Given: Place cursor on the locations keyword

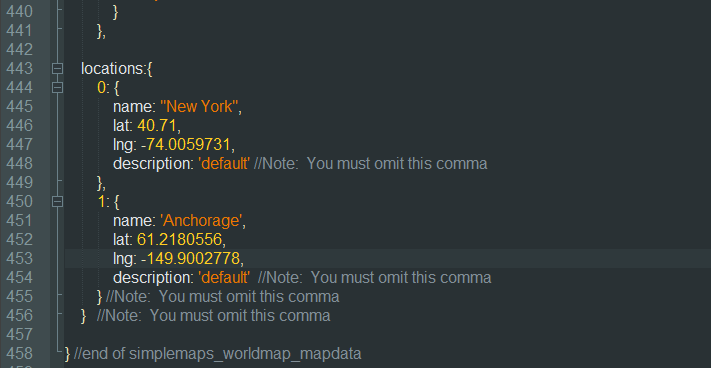Looking at the screenshot, I should (112, 68).
